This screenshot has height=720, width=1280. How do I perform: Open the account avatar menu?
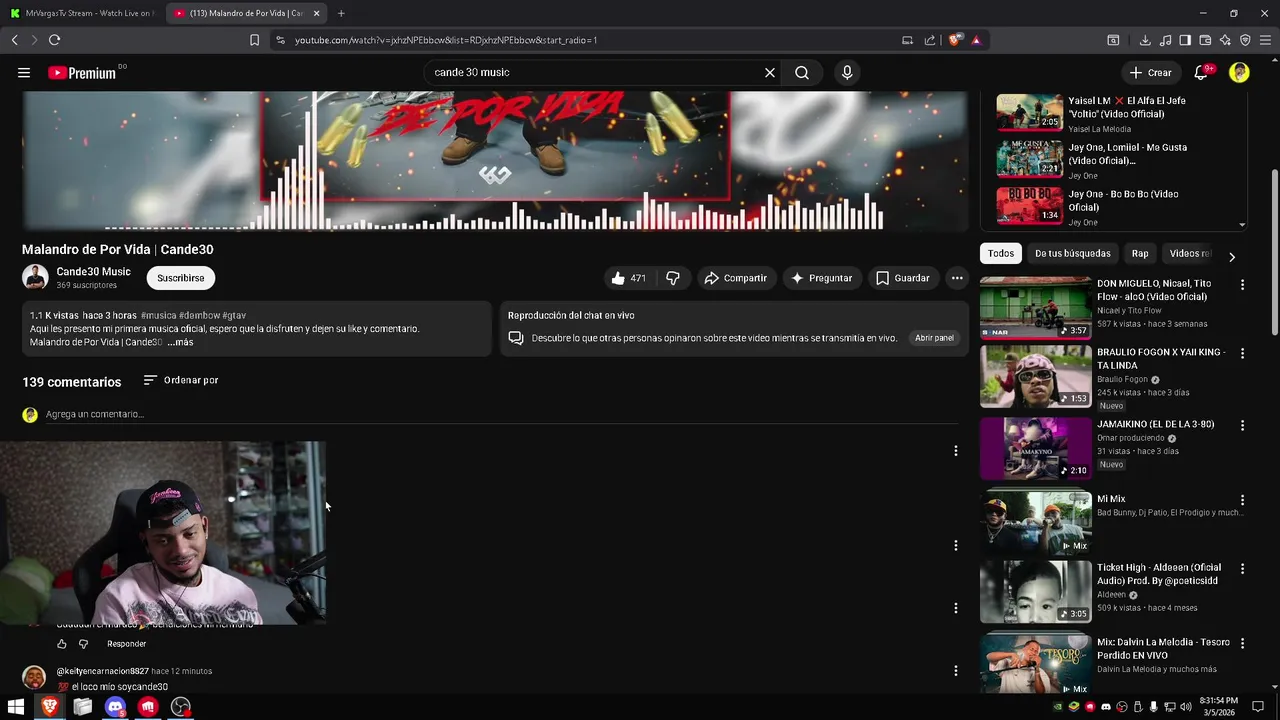click(x=1239, y=72)
